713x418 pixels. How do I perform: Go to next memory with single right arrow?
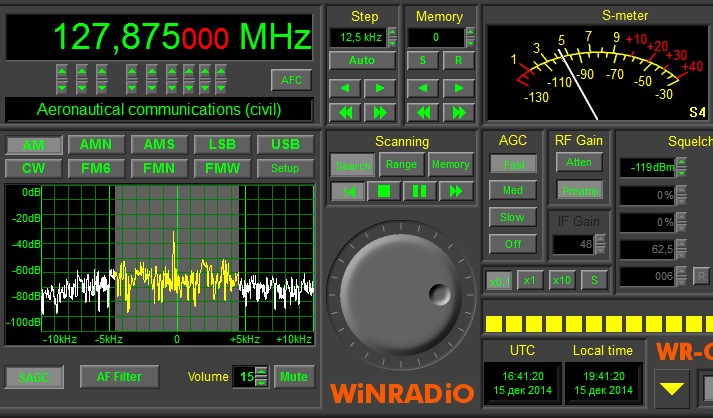pos(458,88)
